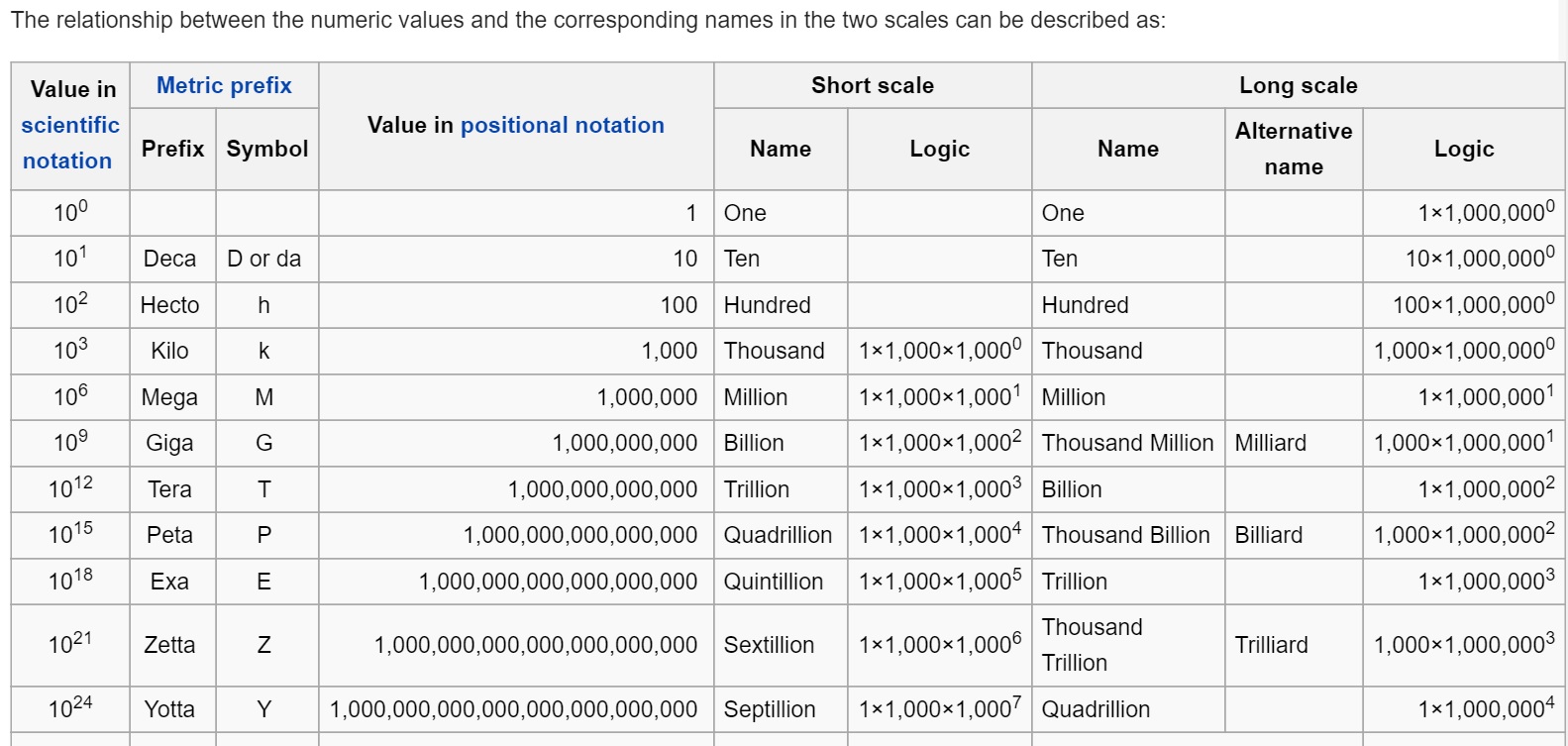Click the Quintillion short scale name
The image size is (1568, 746).
[x=774, y=582]
